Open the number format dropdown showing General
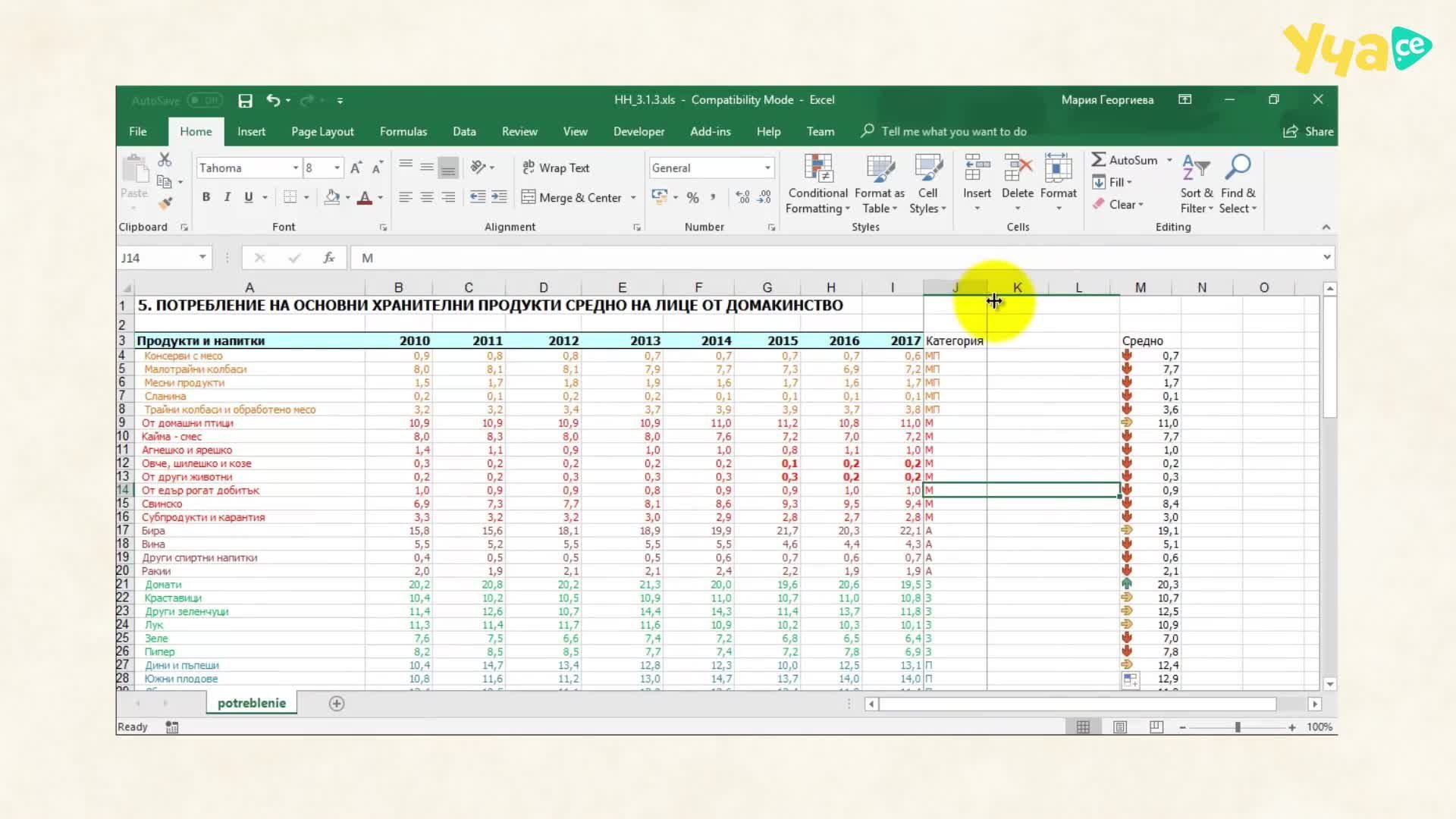1456x819 pixels. (767, 168)
